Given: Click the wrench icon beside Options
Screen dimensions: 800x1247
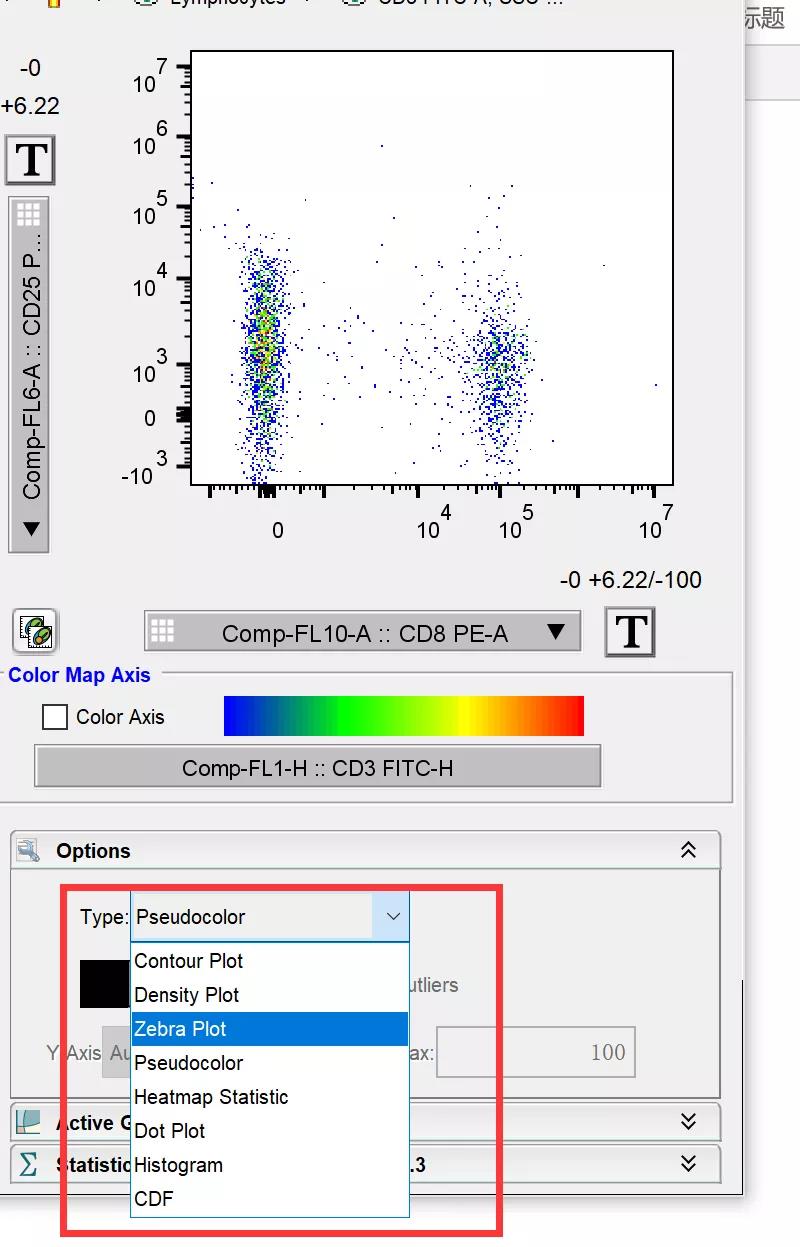Looking at the screenshot, I should coord(29,851).
